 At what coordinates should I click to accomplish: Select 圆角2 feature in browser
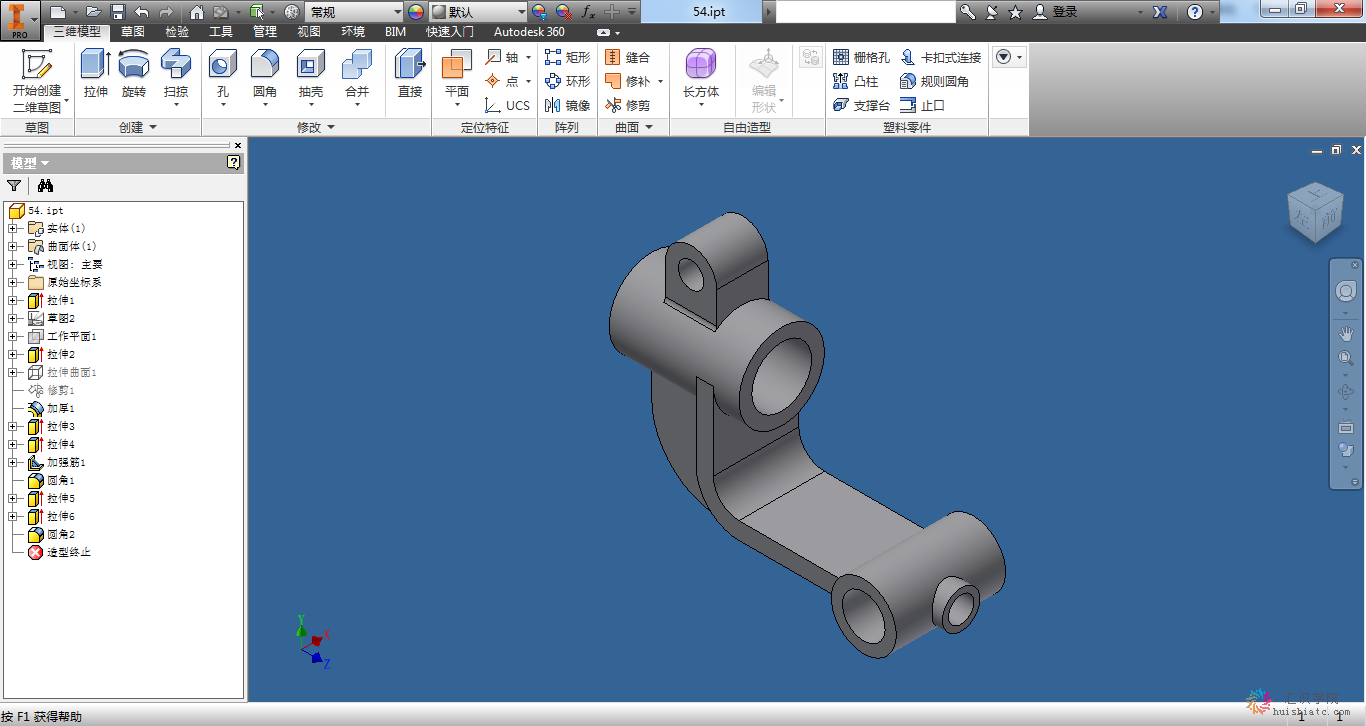(51, 534)
